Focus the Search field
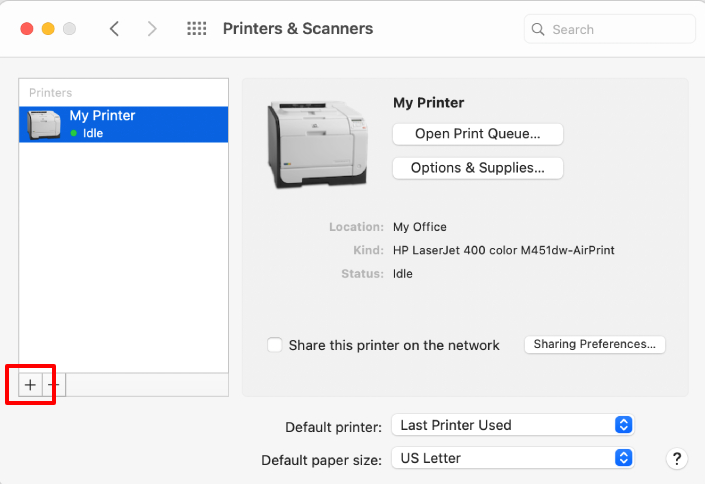 [x=609, y=29]
